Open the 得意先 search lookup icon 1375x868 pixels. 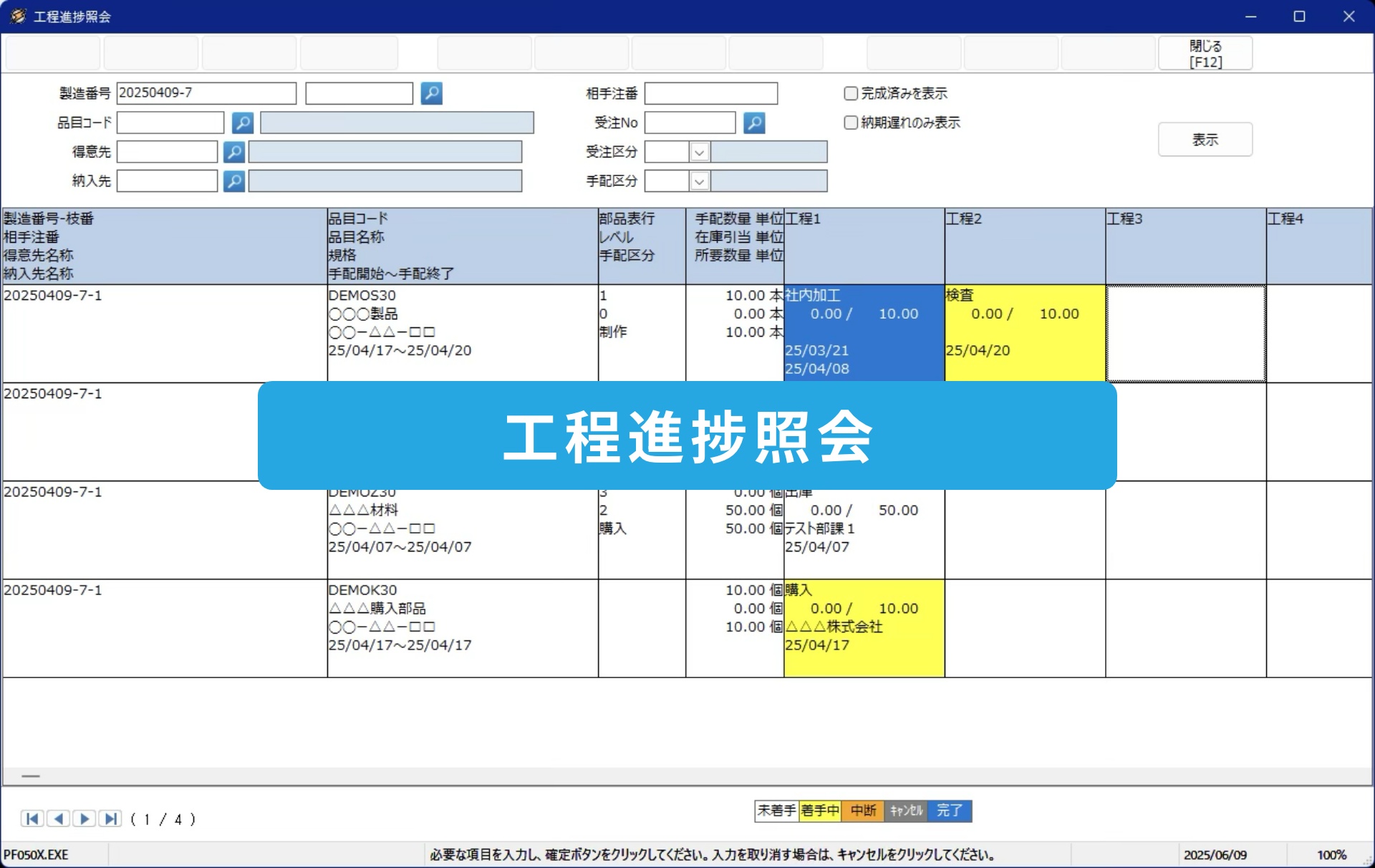tap(234, 152)
